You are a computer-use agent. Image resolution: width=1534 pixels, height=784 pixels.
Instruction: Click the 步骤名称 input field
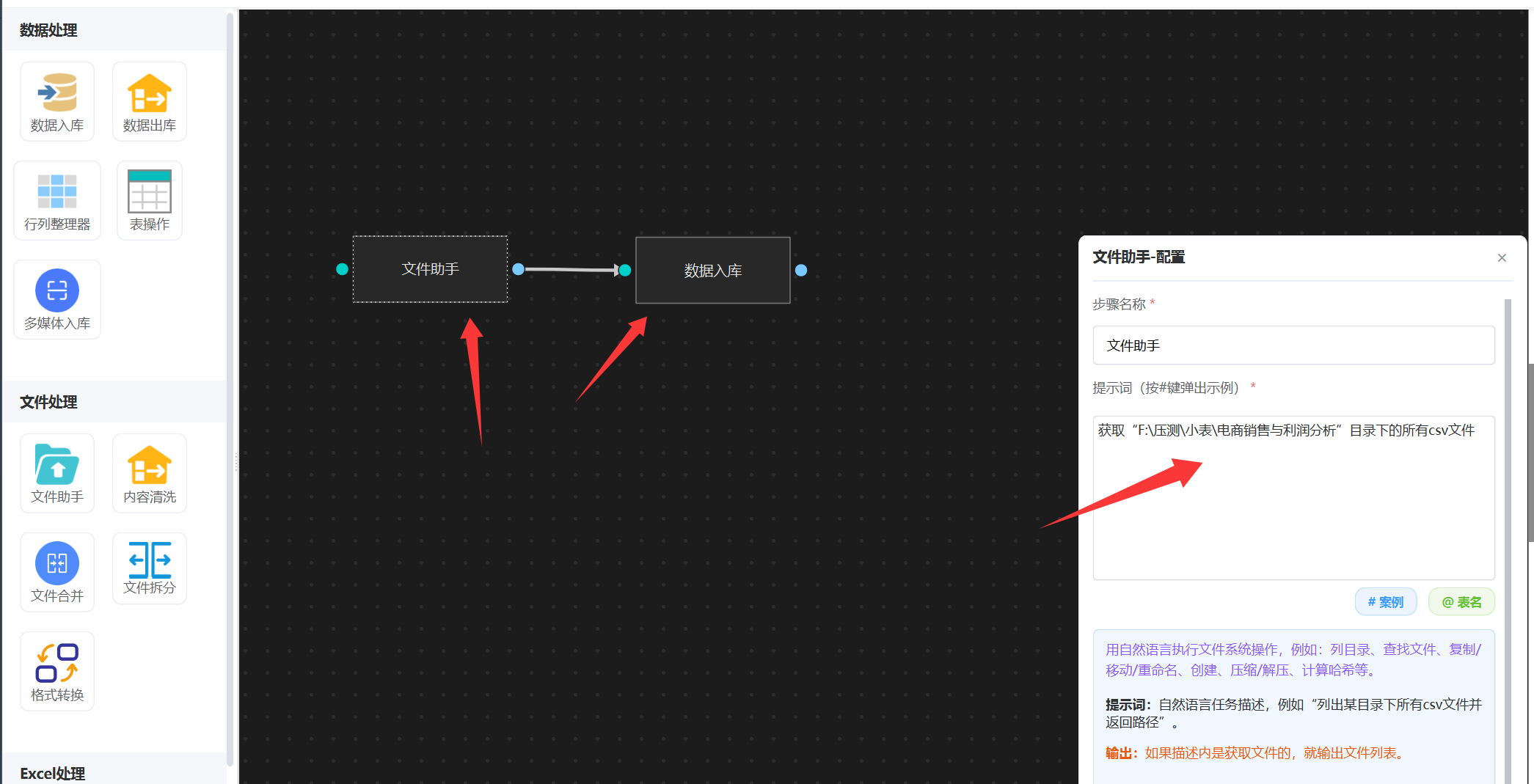(1293, 345)
